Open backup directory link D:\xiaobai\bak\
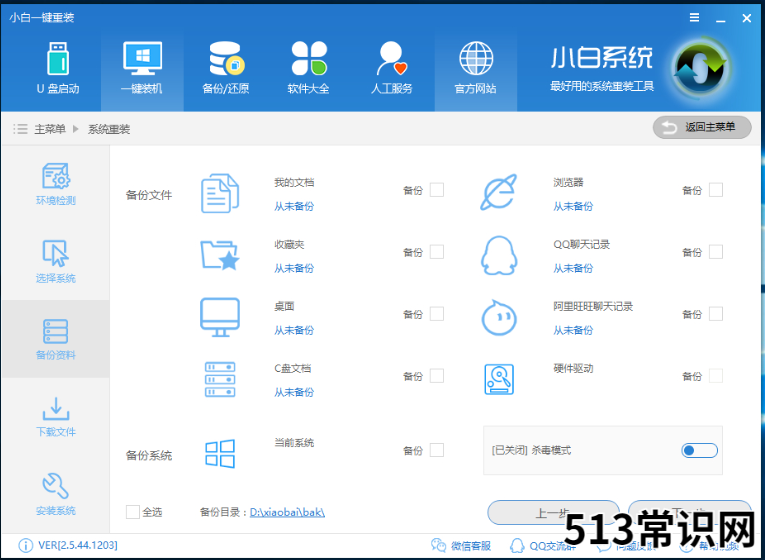The image size is (765, 560). [287, 512]
